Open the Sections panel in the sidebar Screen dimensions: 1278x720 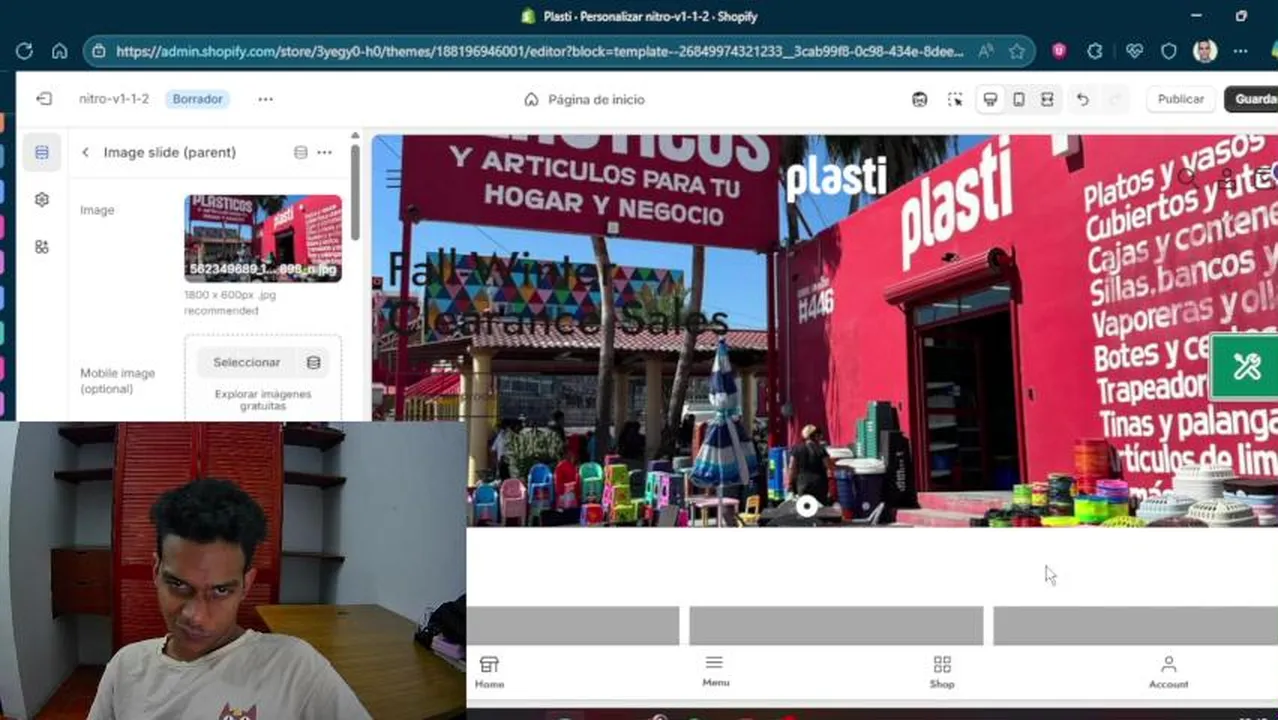click(x=41, y=152)
